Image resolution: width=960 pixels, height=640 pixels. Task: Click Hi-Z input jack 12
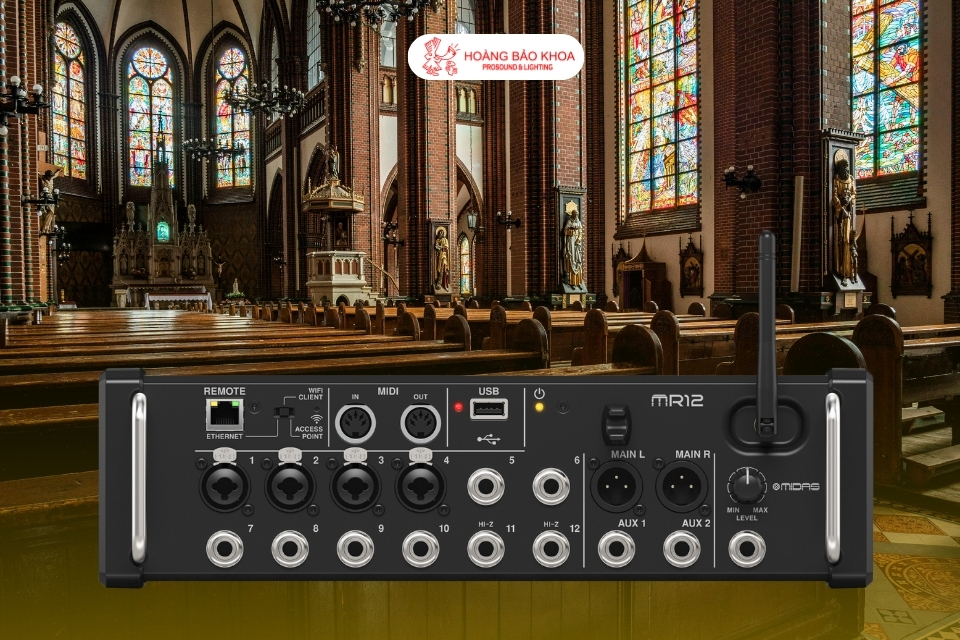click(x=551, y=549)
